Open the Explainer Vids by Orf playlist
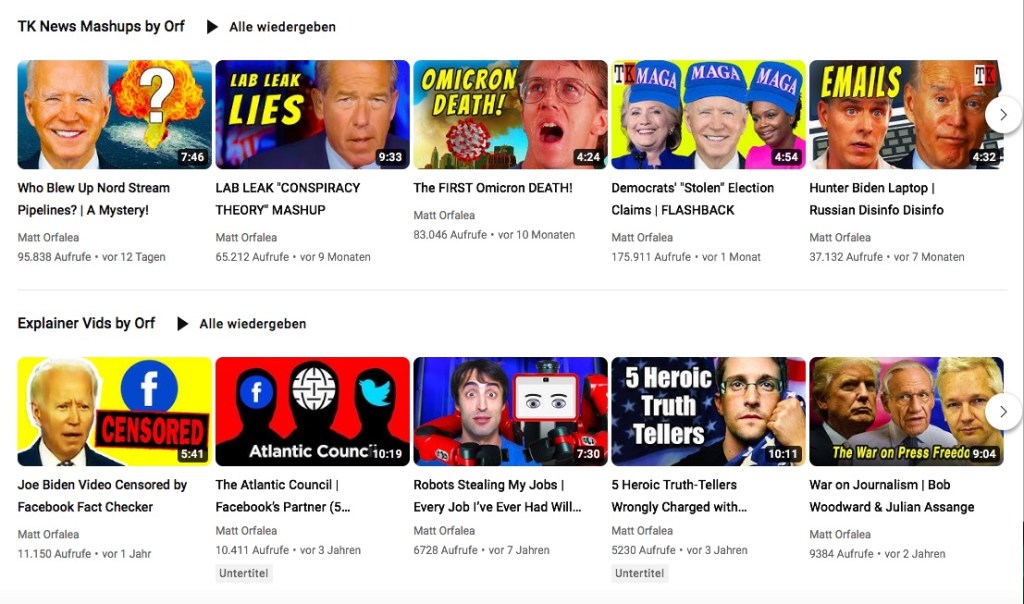This screenshot has width=1024, height=604. (x=86, y=323)
